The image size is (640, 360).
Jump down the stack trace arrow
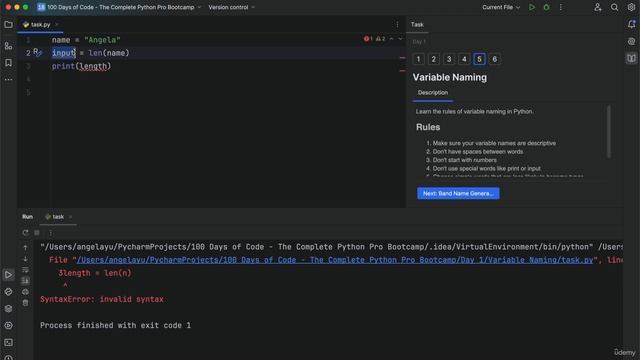25,259
